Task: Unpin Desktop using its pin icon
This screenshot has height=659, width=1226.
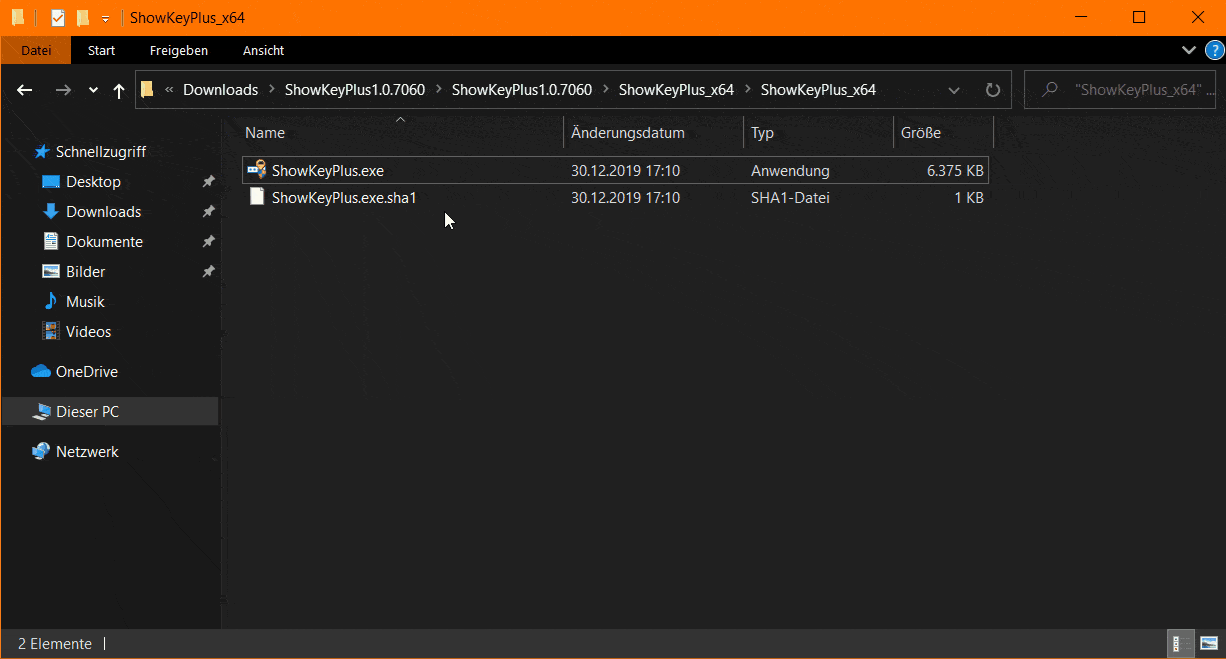Action: coord(208,182)
